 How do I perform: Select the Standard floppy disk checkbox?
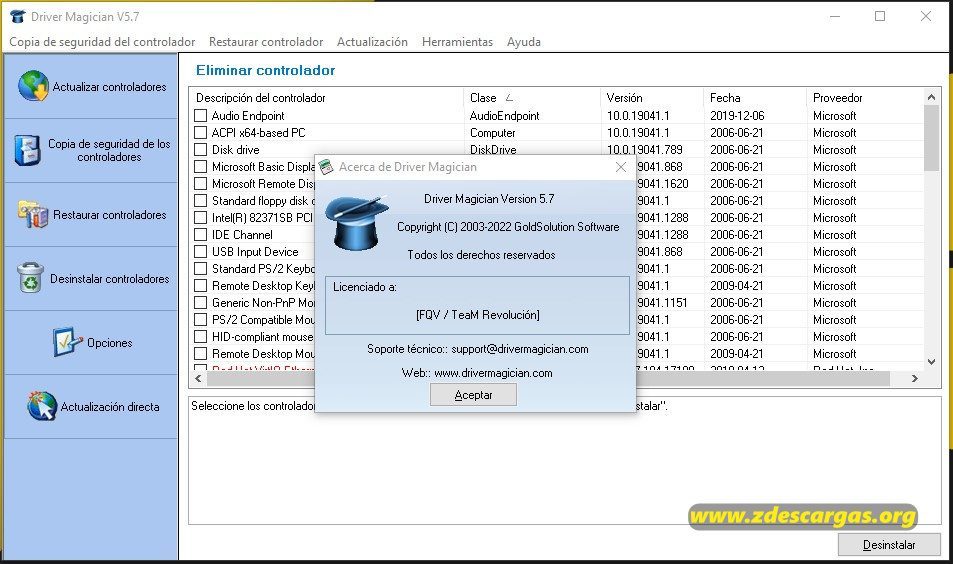coord(201,201)
